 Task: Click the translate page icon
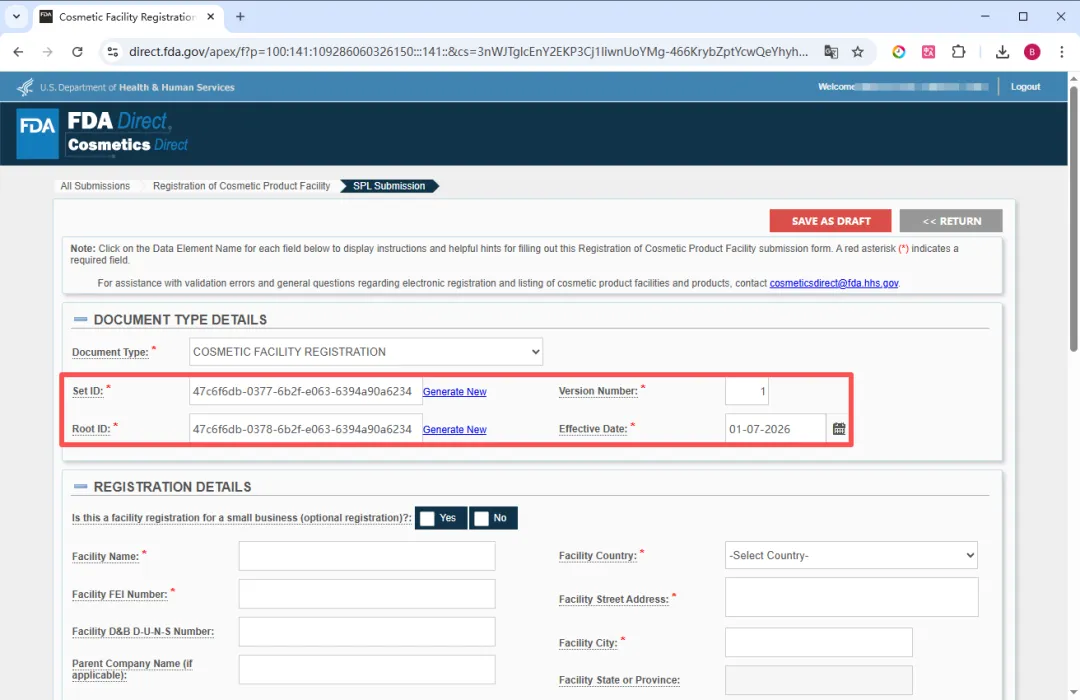pyautogui.click(x=831, y=52)
